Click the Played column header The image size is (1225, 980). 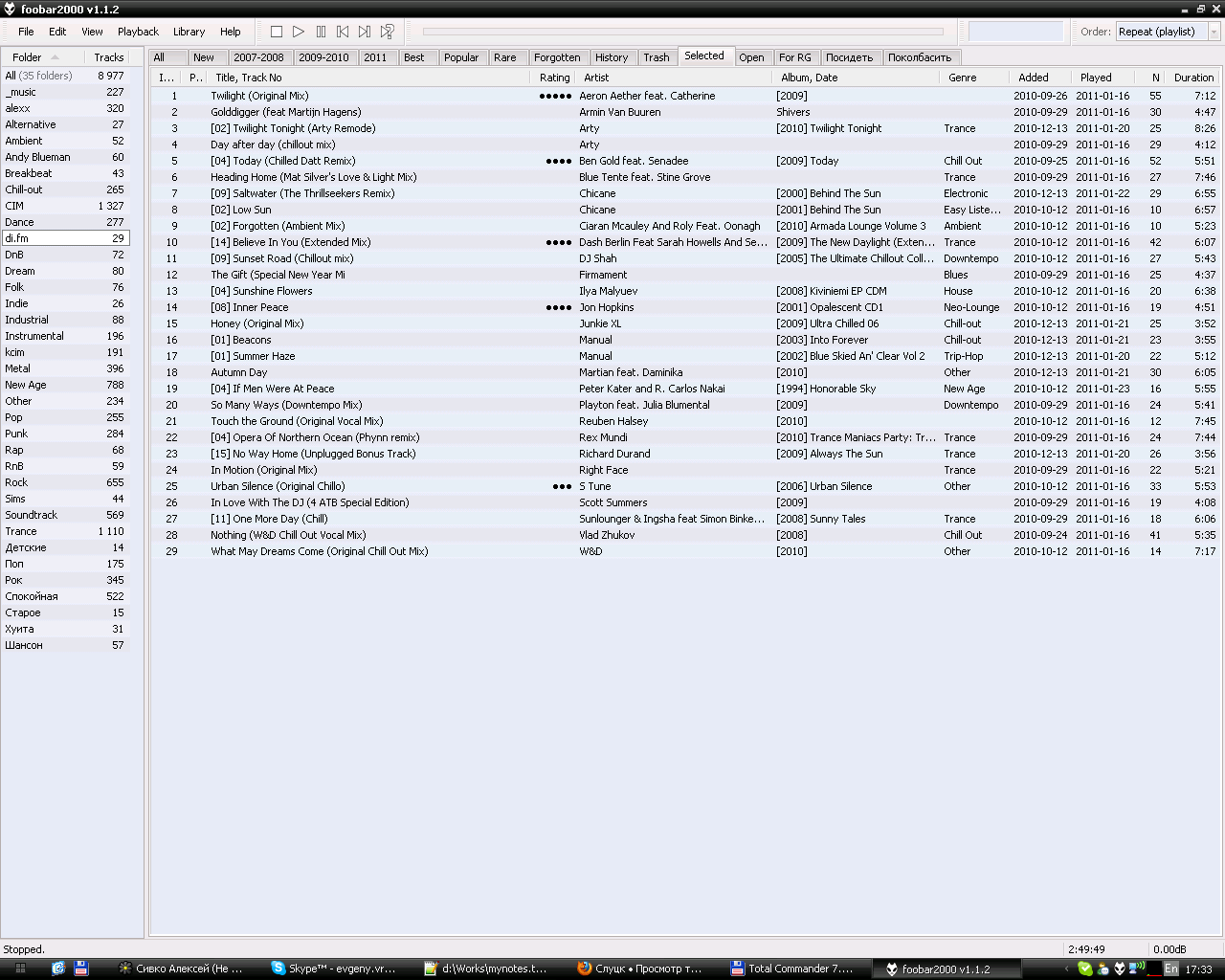pos(1103,78)
